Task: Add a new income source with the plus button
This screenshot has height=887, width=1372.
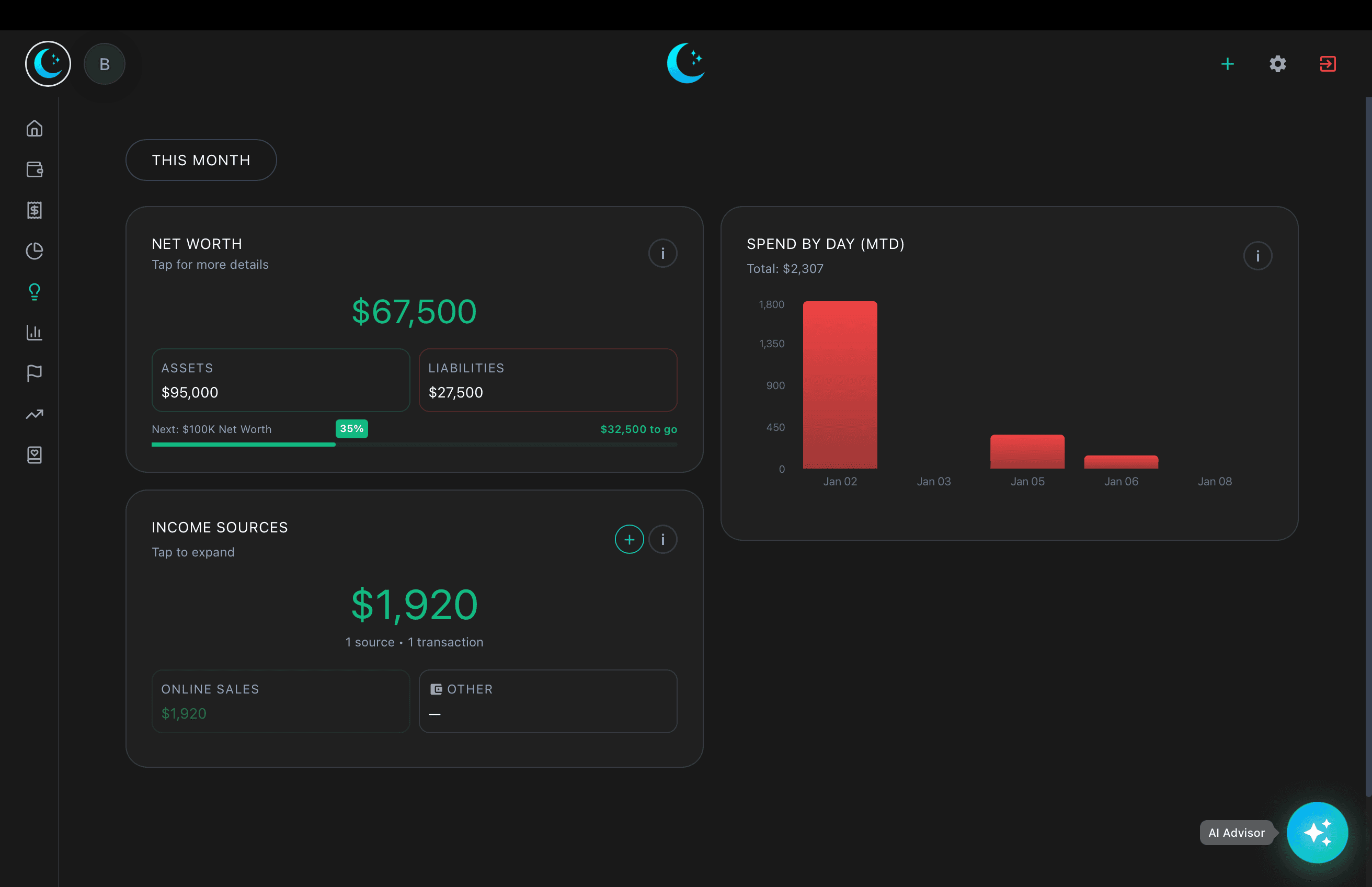Action: [630, 539]
